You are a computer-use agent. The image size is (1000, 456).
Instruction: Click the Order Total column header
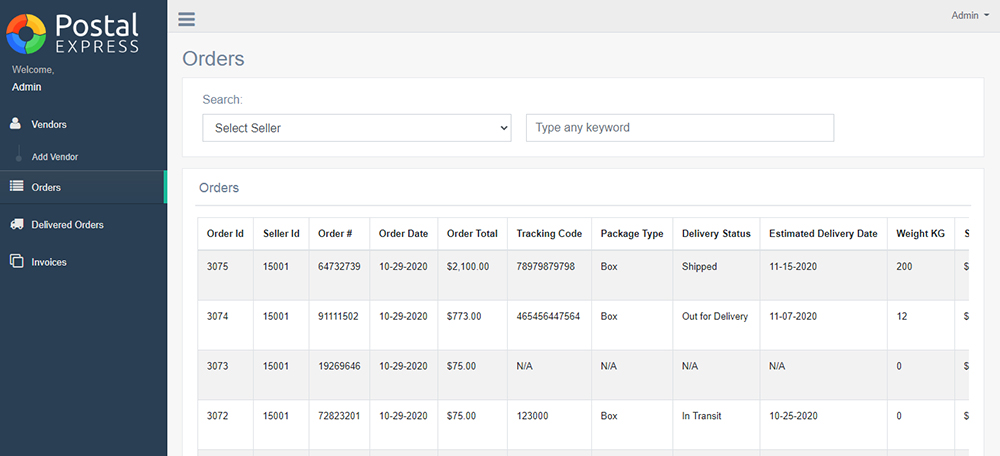[x=473, y=234]
